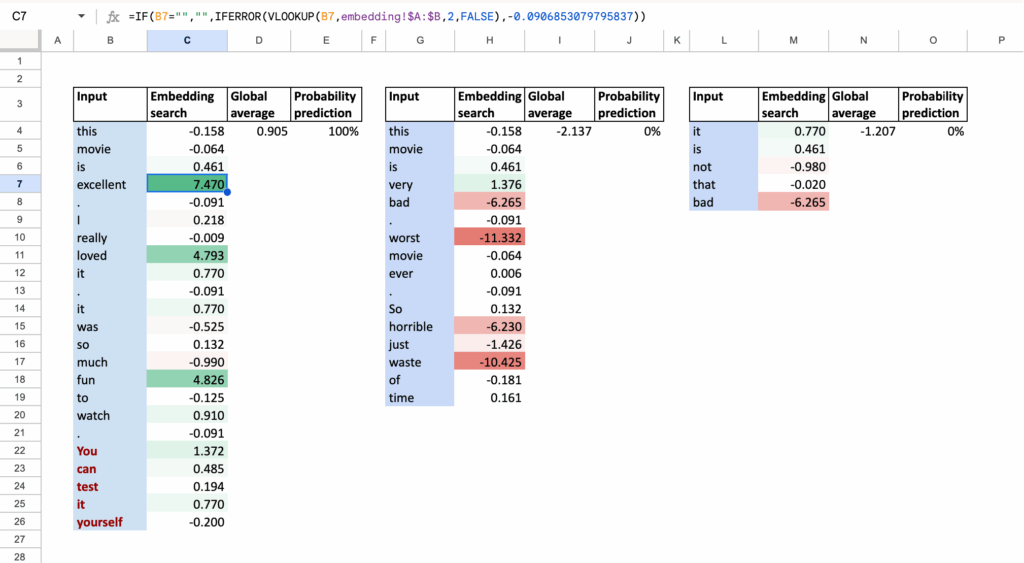Click the -1.207 global average cell
Image resolution: width=1024 pixels, height=563 pixels.
864,131
